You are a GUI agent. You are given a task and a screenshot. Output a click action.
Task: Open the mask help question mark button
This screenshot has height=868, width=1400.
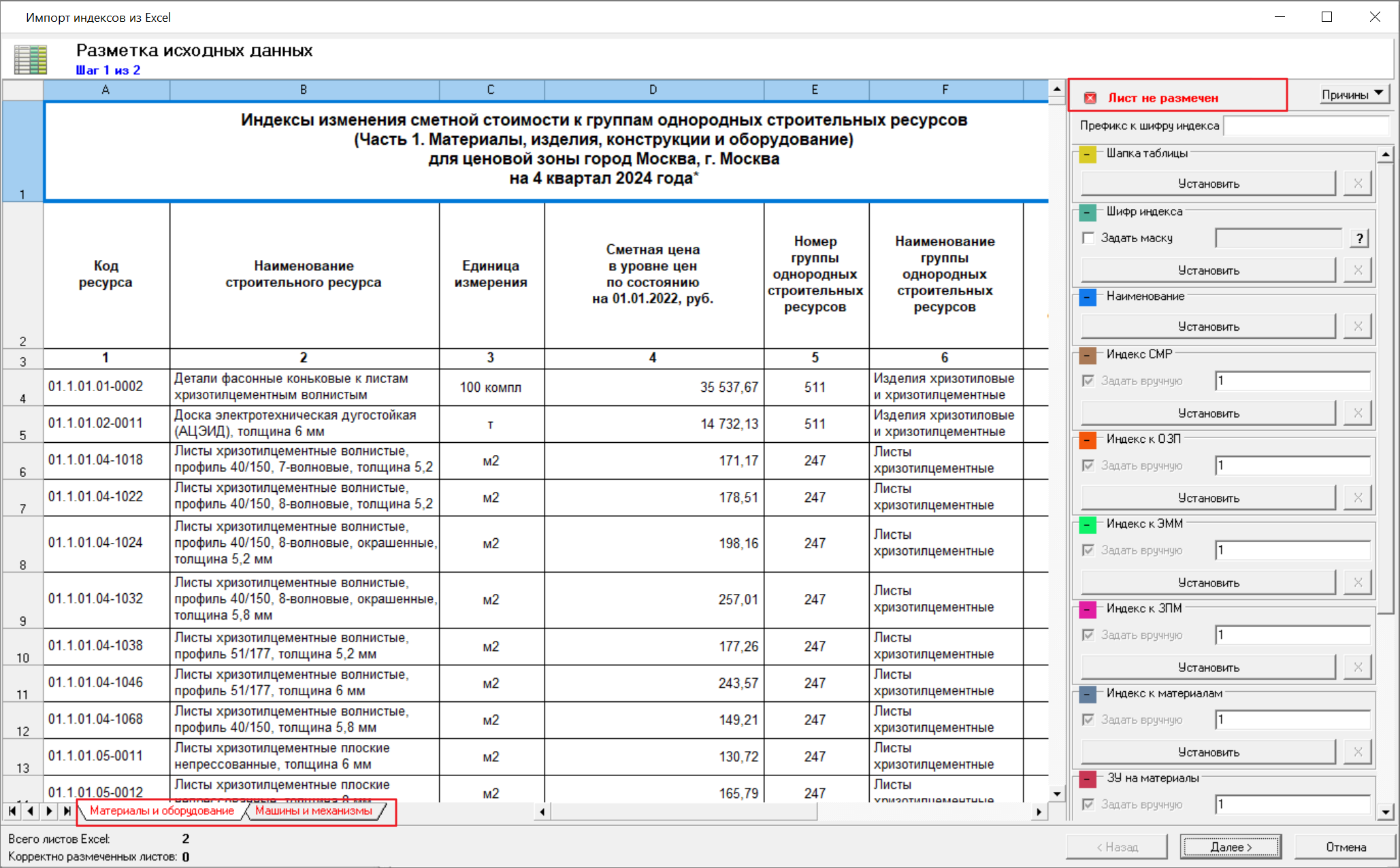[x=1359, y=238]
